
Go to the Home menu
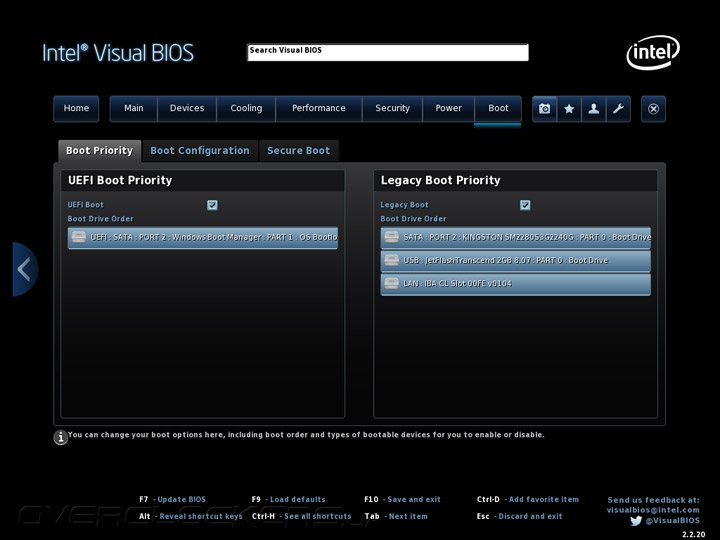point(76,108)
